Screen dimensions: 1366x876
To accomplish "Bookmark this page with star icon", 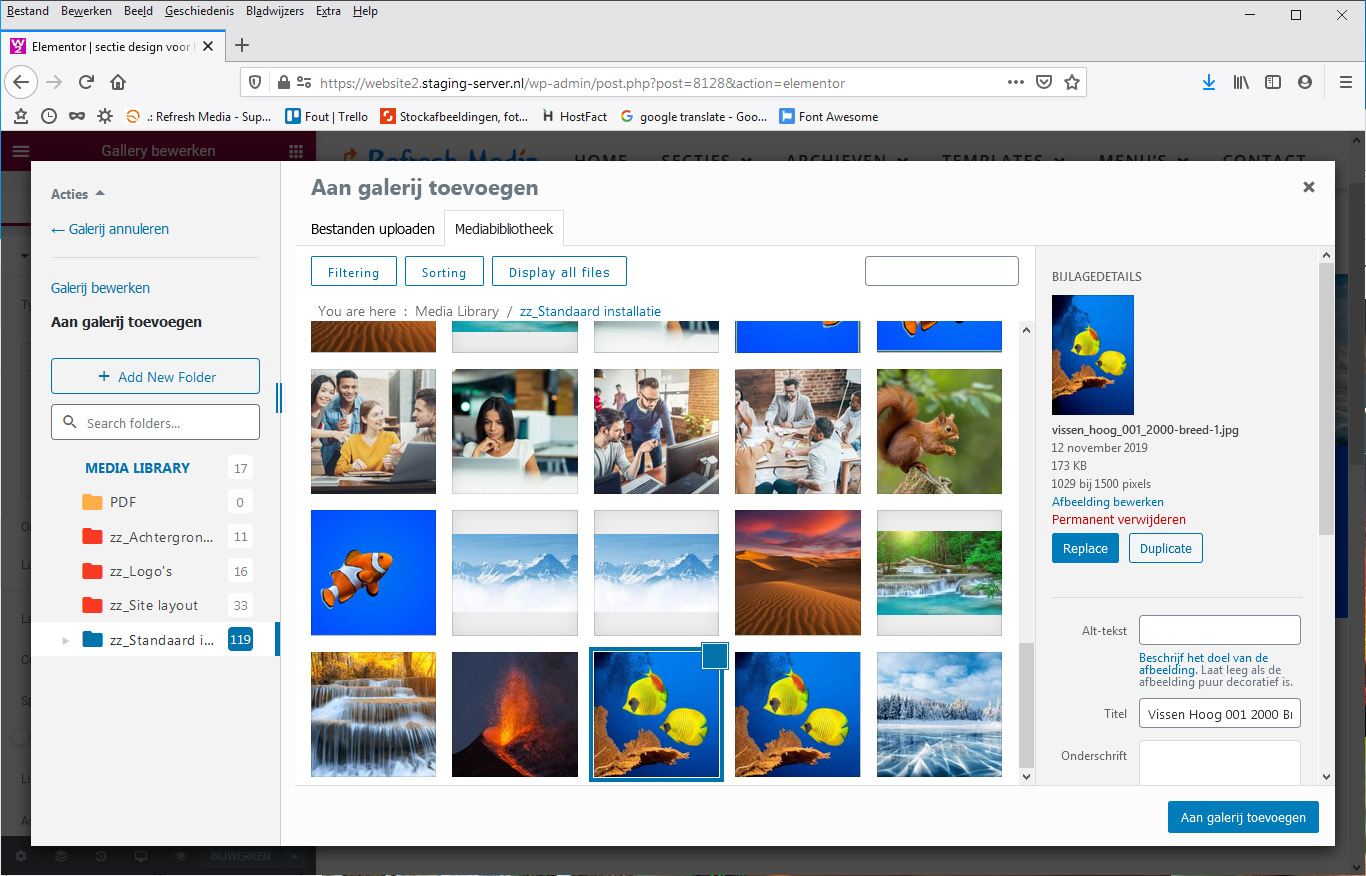I will (x=1072, y=82).
